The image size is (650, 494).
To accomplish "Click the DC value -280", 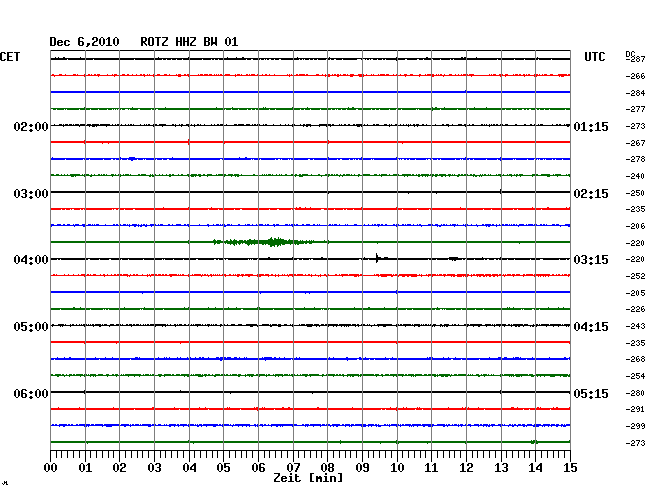I will pos(635,393).
